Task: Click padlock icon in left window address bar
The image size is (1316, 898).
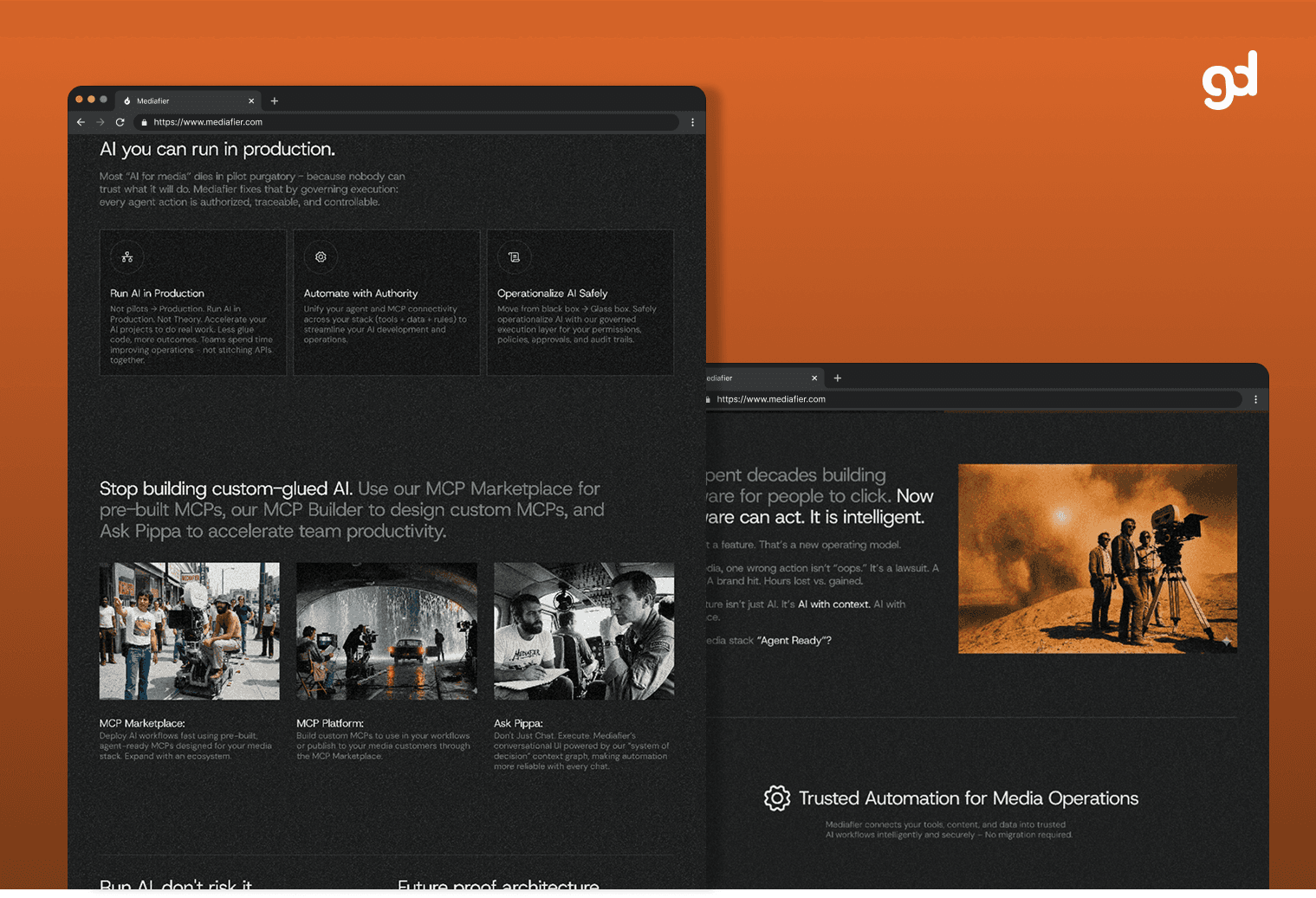Action: pos(144,122)
